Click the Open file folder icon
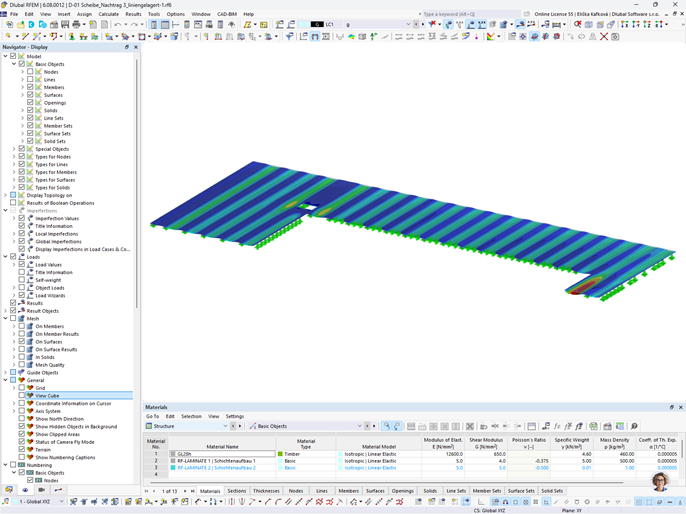Screen dimensions: 686x514 (21, 24)
